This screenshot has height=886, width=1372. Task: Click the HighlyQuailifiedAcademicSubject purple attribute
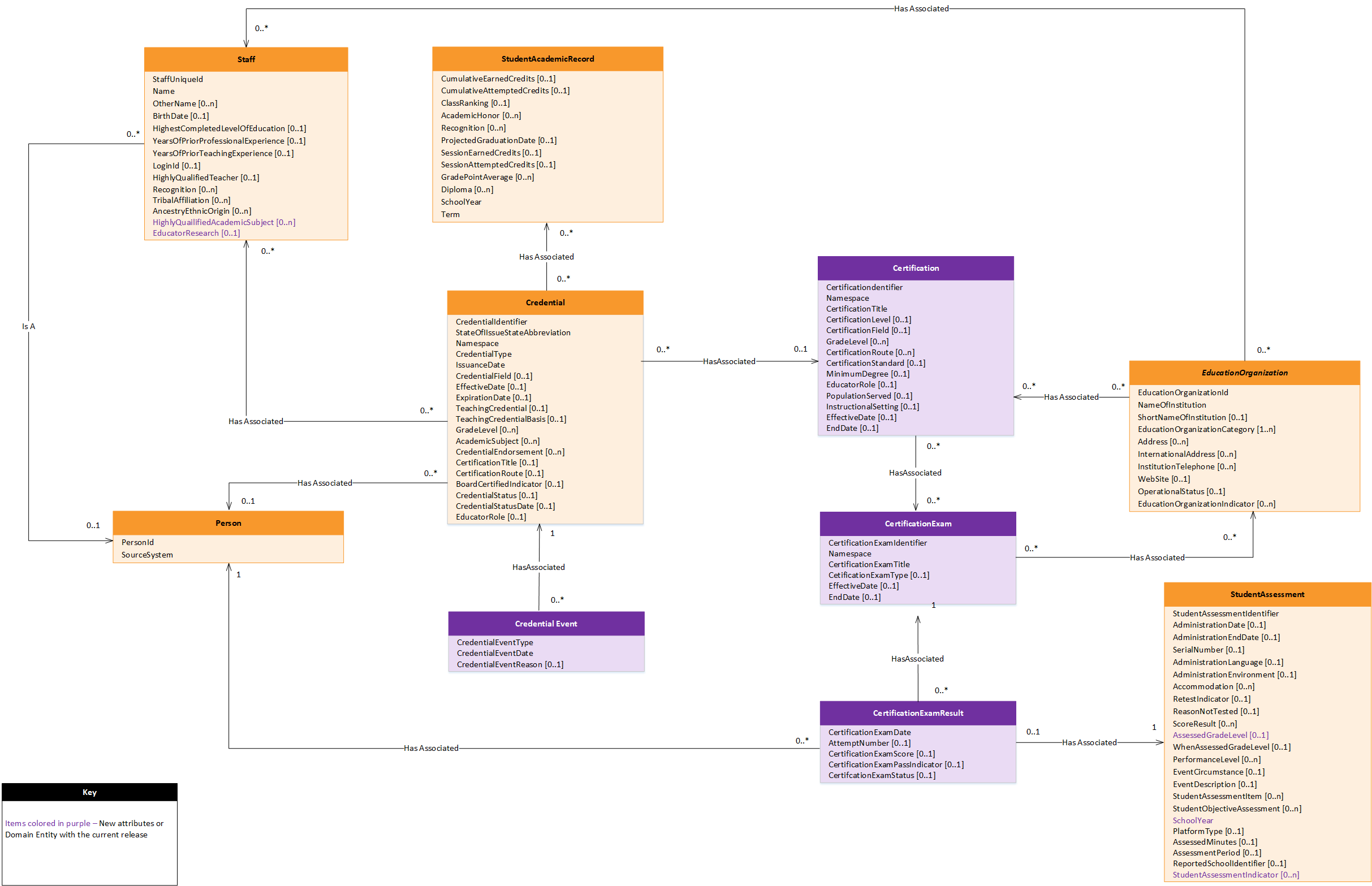(x=223, y=222)
